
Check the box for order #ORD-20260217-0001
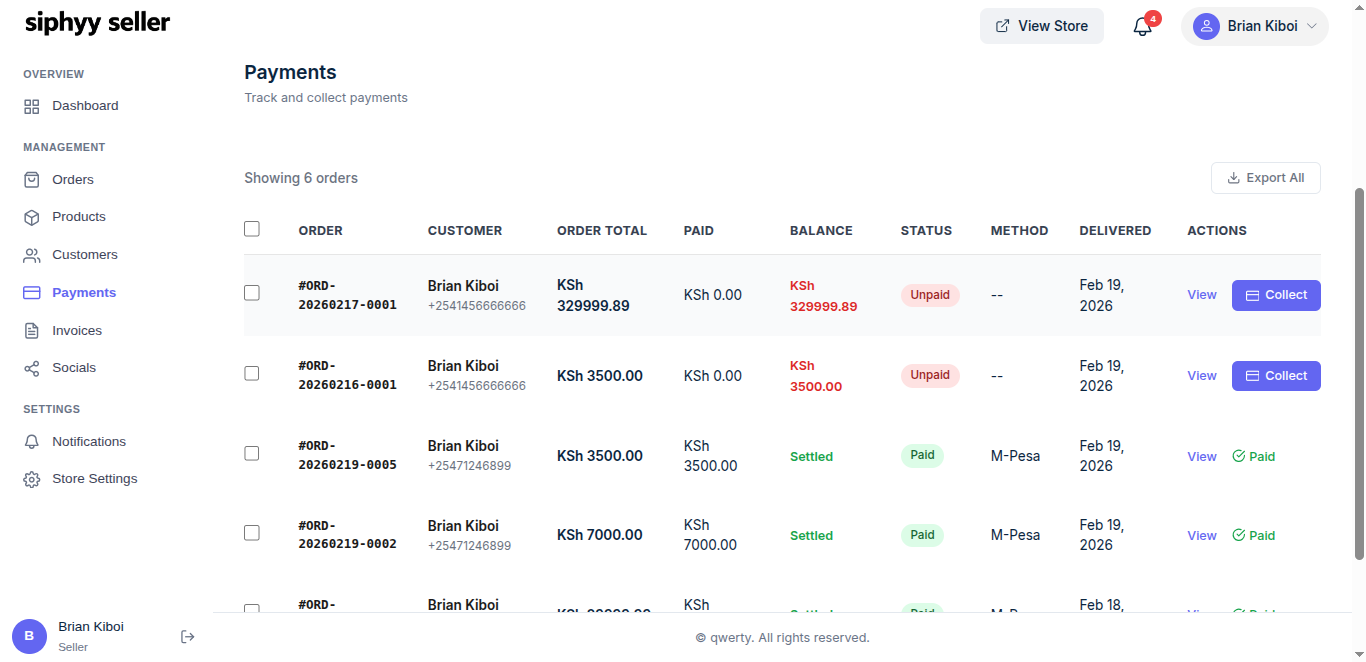(252, 293)
